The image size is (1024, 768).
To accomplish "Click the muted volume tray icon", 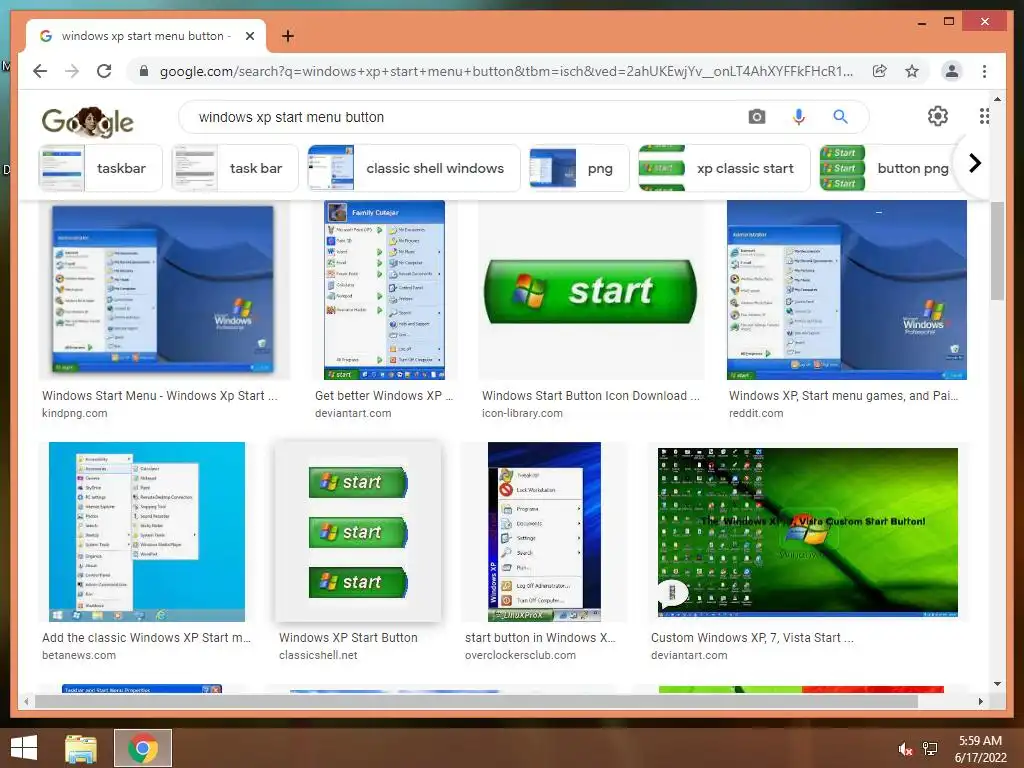I will pyautogui.click(x=904, y=749).
